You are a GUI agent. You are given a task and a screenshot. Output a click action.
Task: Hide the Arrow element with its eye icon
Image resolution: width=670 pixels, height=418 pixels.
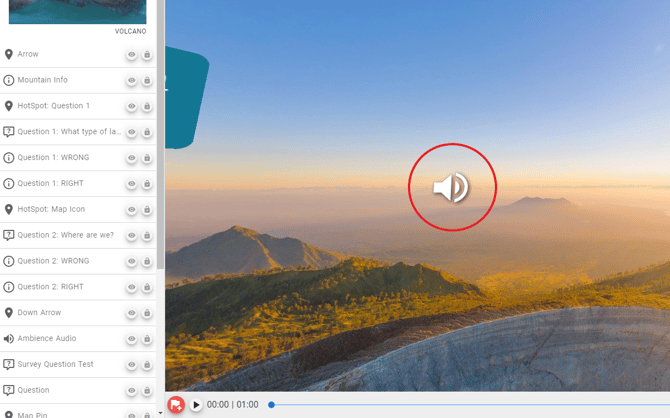[x=131, y=55]
